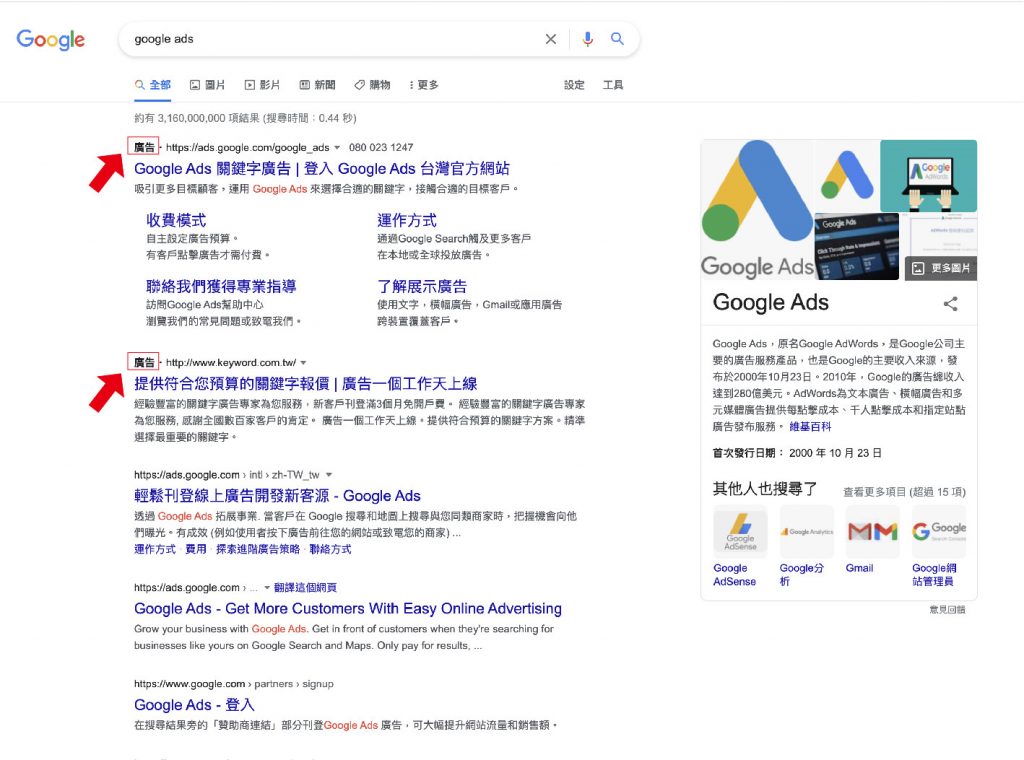The height and width of the screenshot is (760, 1024).
Task: Clear the search query with X icon
Action: tap(551, 39)
